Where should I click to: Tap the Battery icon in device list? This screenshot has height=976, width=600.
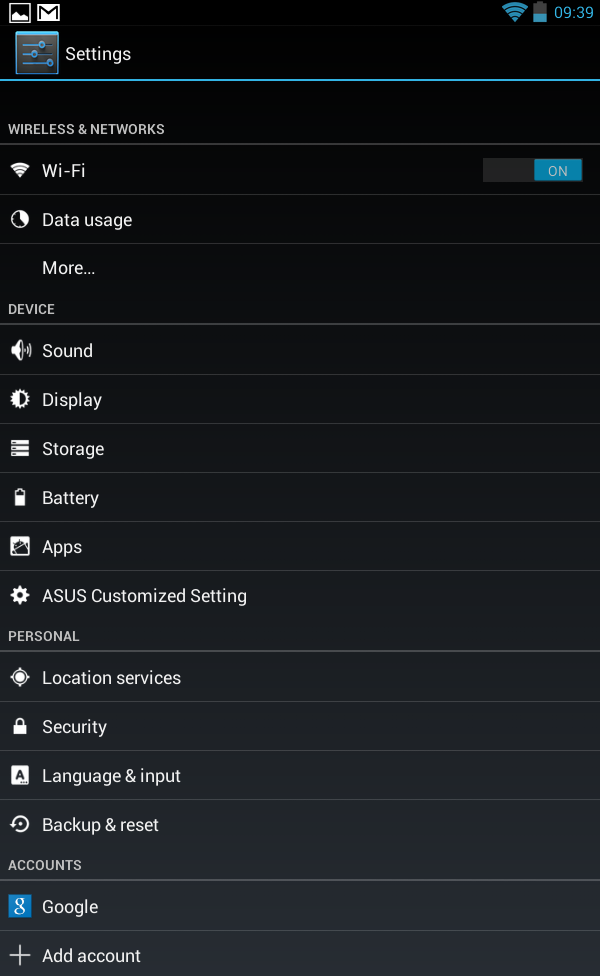click(20, 498)
